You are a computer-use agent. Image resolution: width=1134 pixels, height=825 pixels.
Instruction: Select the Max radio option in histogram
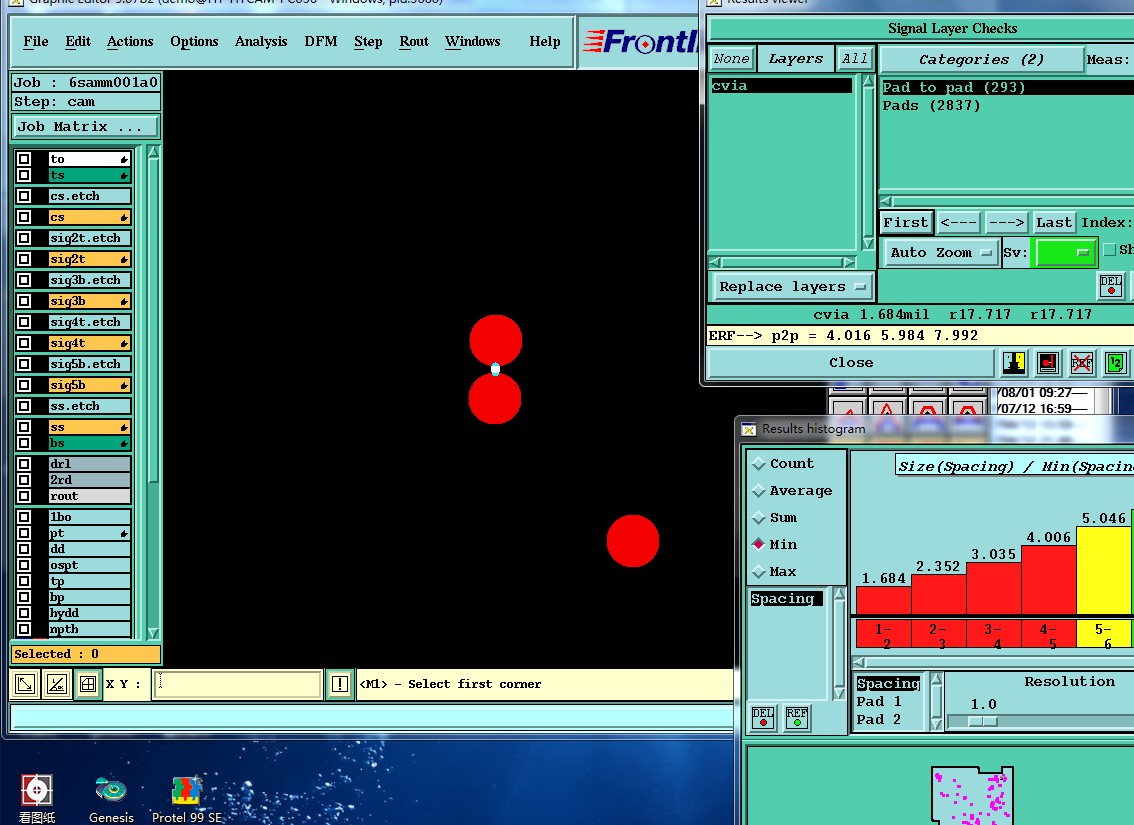(x=759, y=572)
